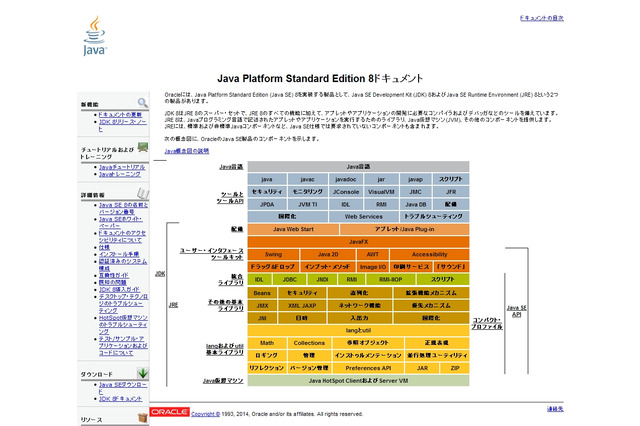Image resolution: width=640 pixels, height=426 pixels.
Task: Open the 互換性ガイド link
Action: coord(113,275)
